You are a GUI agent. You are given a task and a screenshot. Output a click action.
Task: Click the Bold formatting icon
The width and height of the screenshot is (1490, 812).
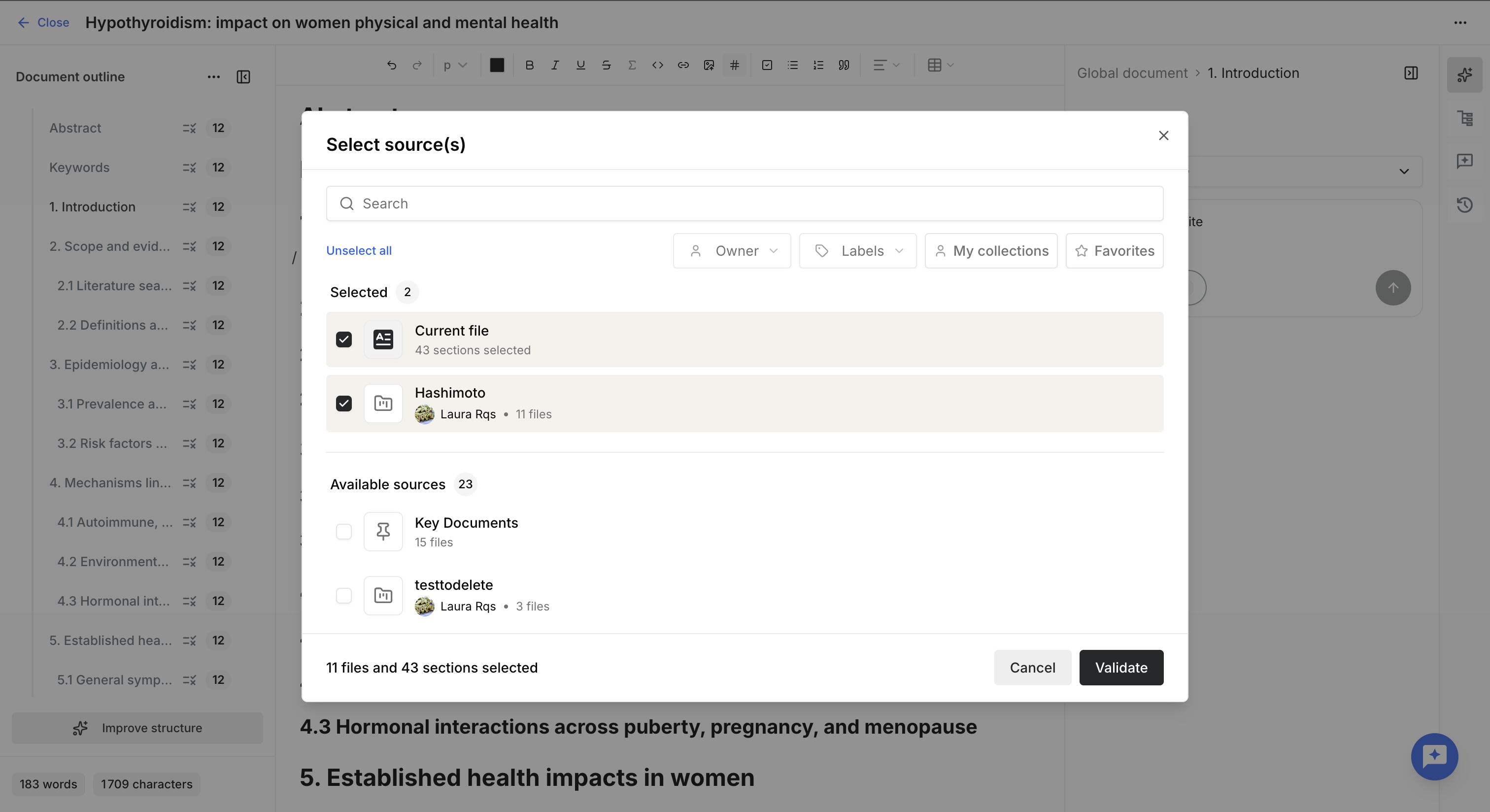point(529,66)
